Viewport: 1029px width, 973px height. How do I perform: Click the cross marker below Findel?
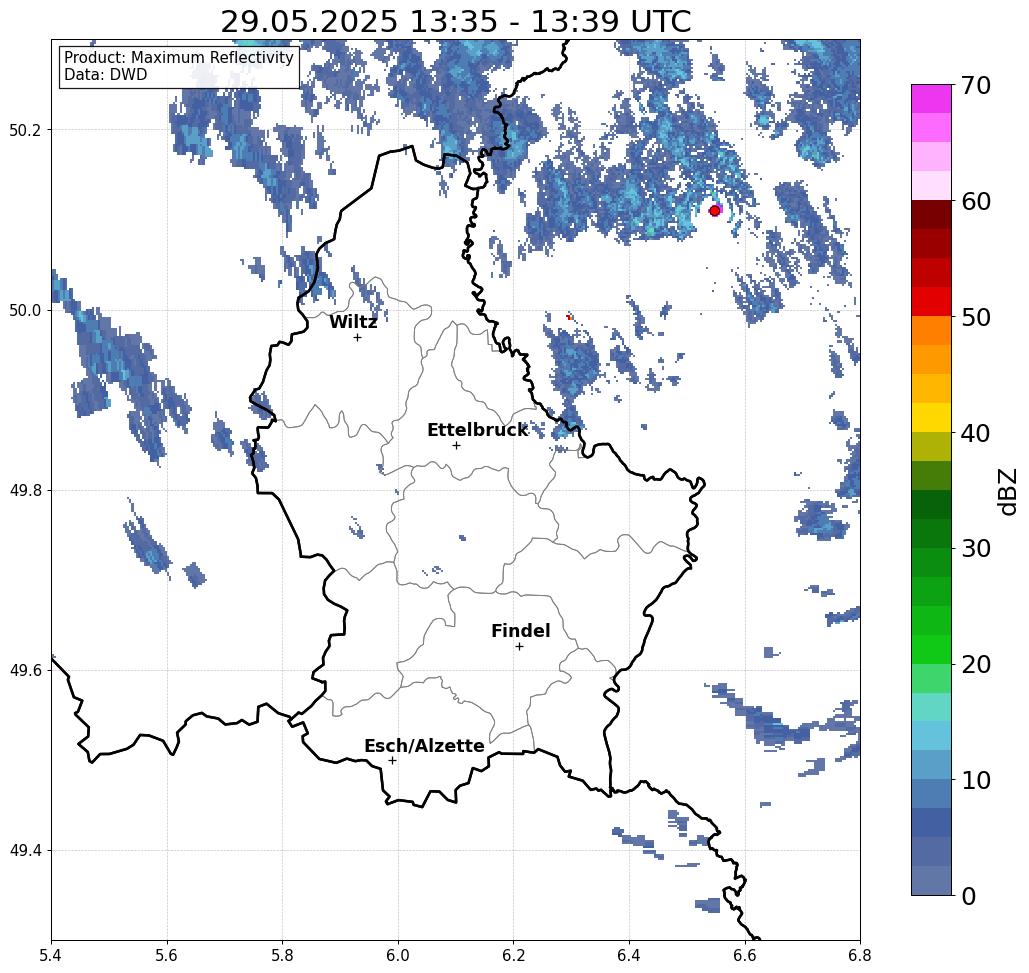pos(519,646)
